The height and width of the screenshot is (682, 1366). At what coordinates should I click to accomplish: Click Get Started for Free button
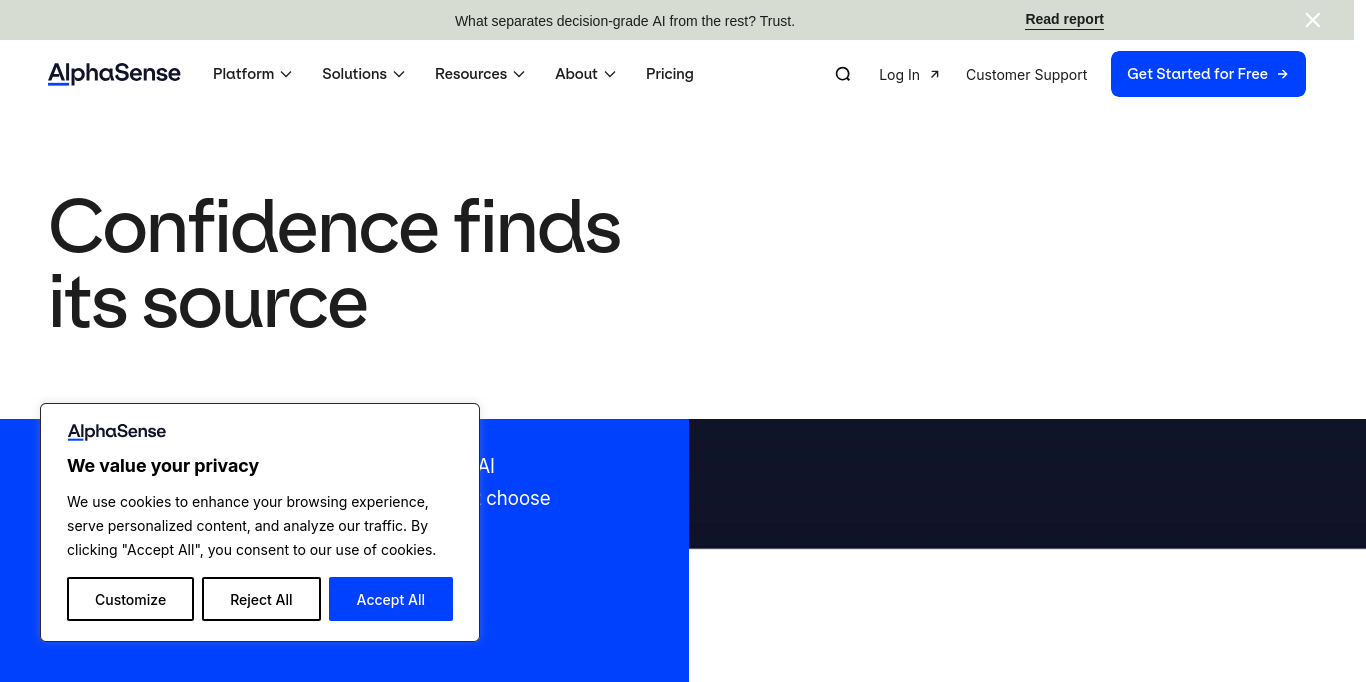point(1208,74)
